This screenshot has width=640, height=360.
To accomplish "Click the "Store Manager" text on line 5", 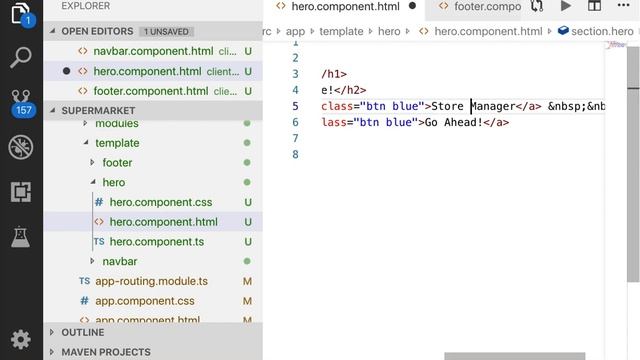I will [473, 106].
